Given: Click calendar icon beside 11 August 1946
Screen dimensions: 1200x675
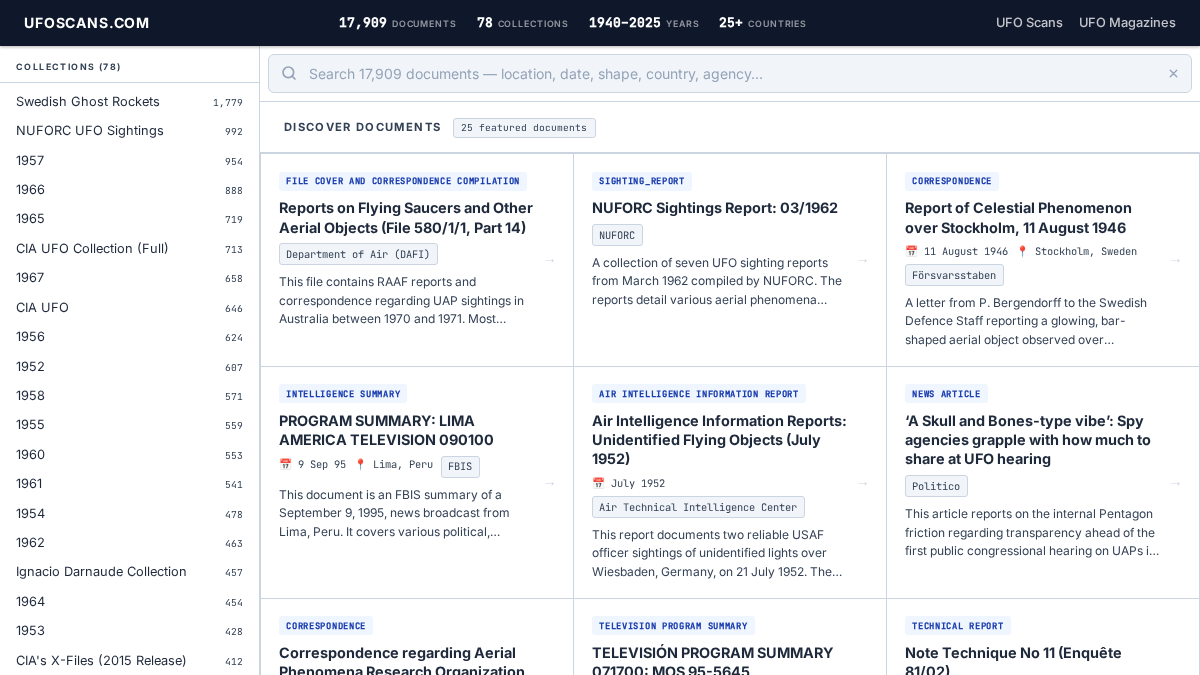Looking at the screenshot, I should 911,252.
